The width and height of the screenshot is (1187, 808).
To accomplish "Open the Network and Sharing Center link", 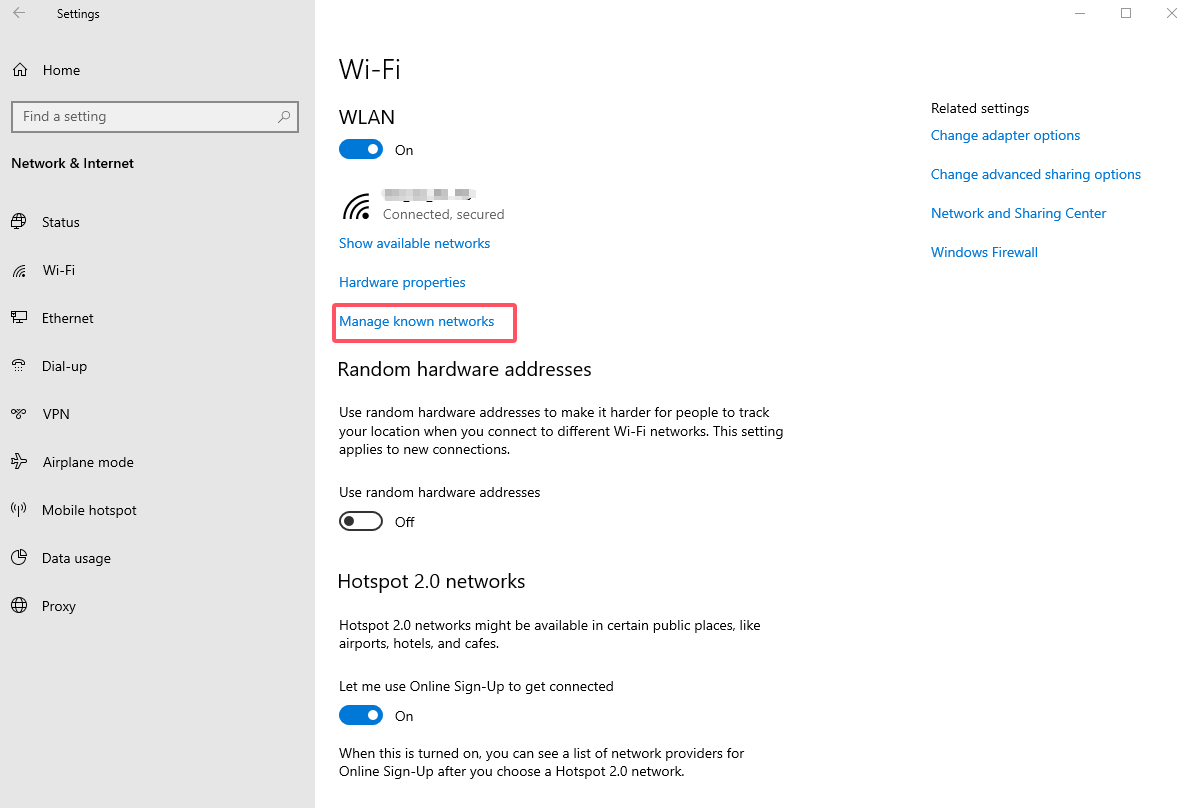I will [1018, 212].
